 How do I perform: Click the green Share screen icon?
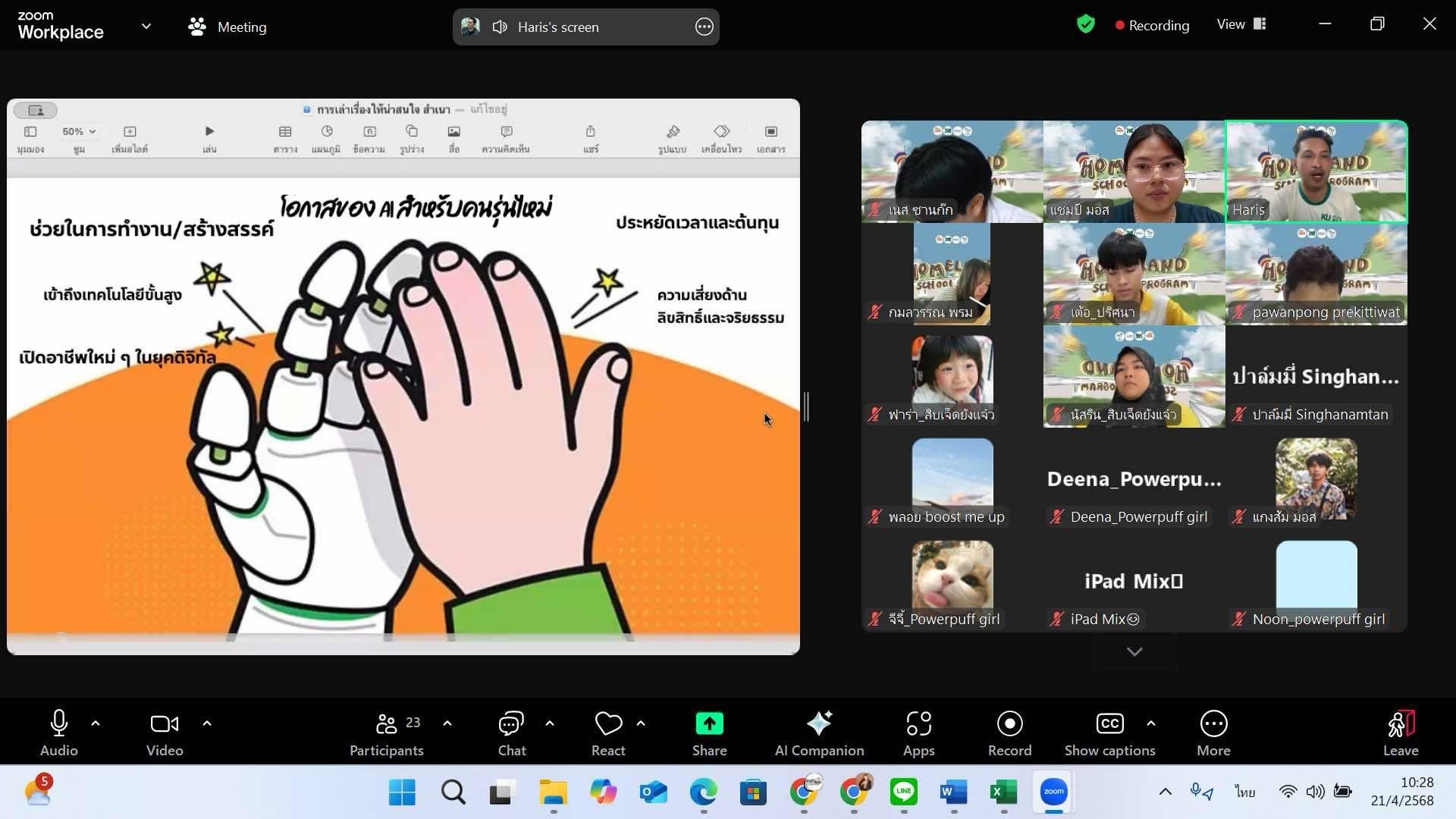point(709,724)
